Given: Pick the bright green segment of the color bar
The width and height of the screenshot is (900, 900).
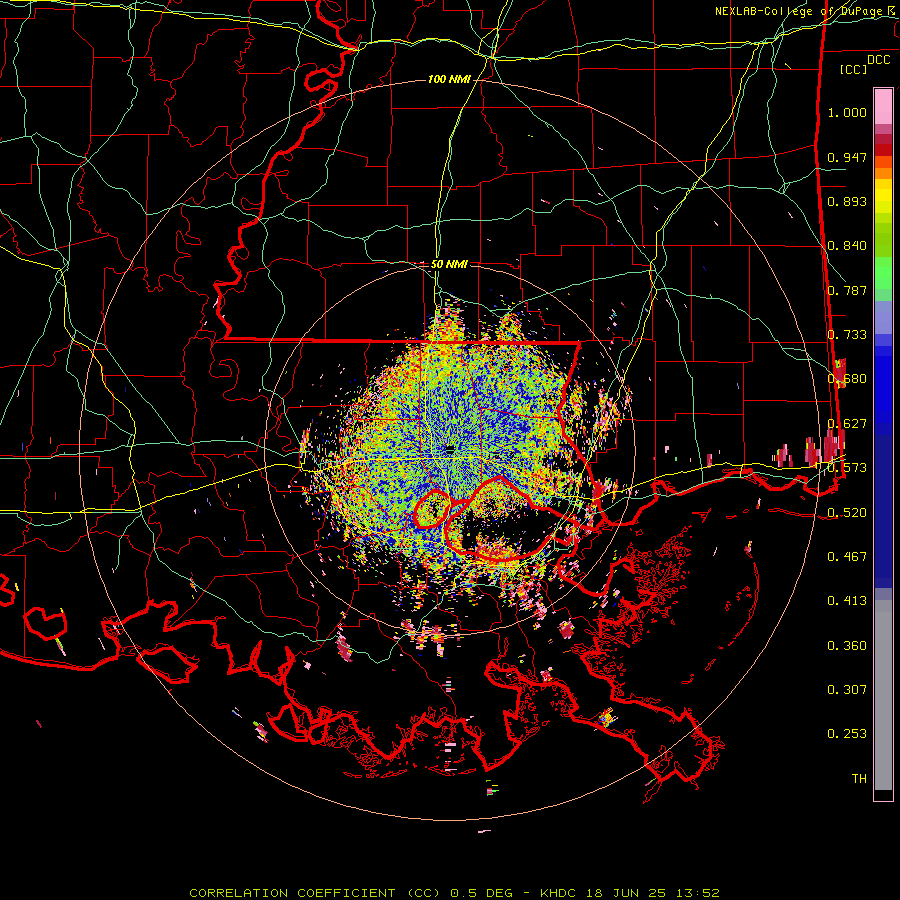Looking at the screenshot, I should [883, 273].
